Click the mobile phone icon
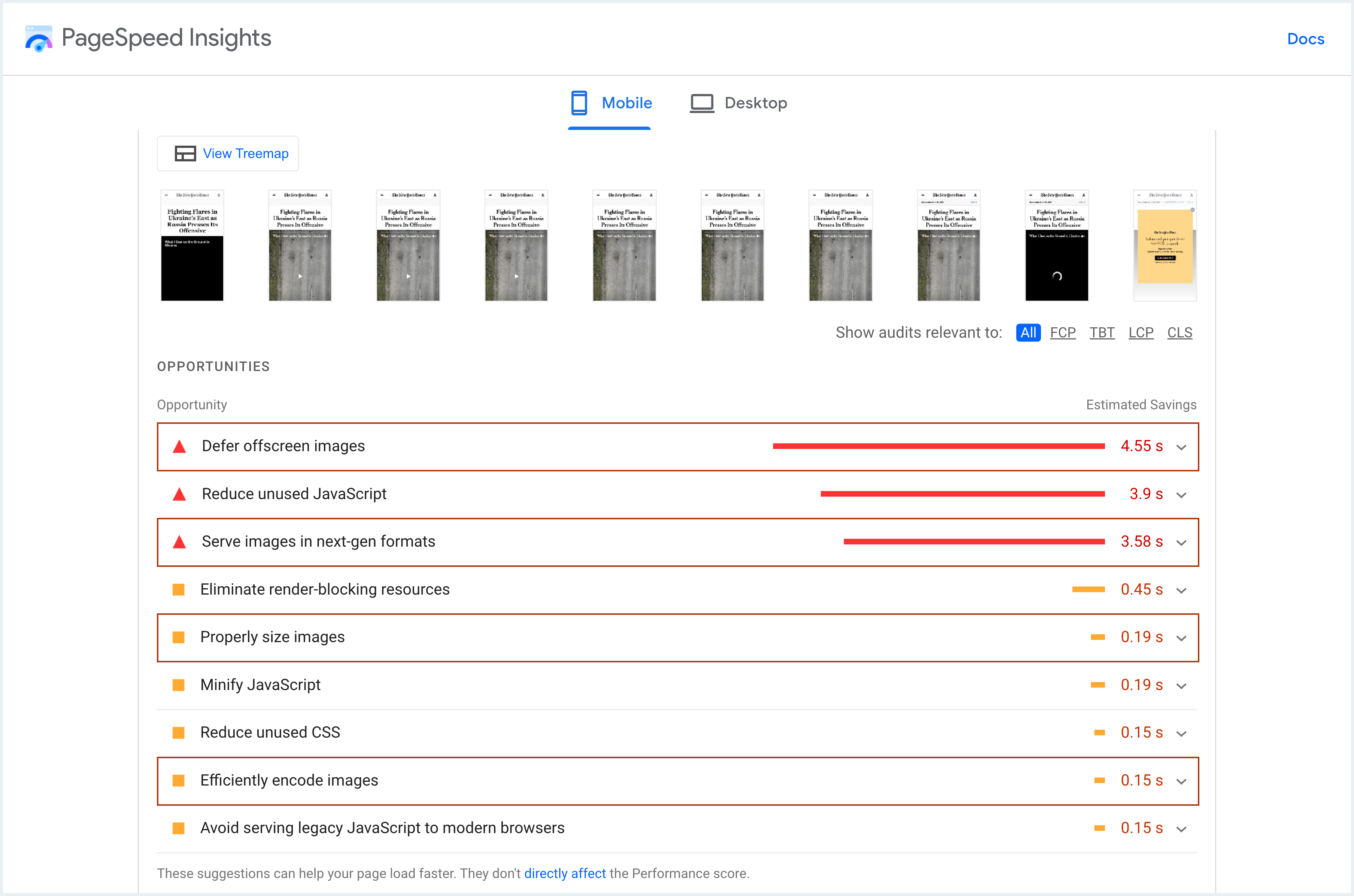Viewport: 1354px width, 896px height. point(579,103)
